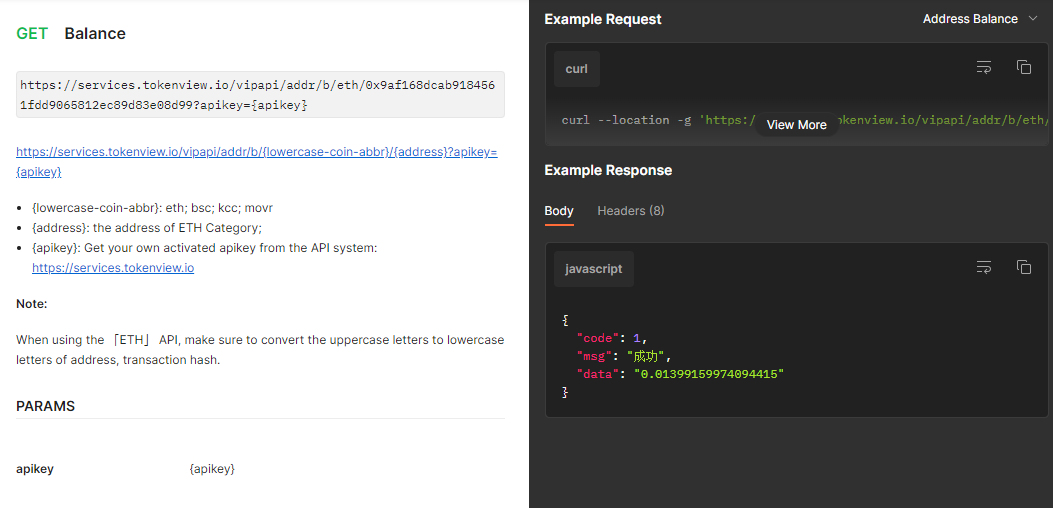The width and height of the screenshot is (1053, 508).
Task: Click the request URL code box
Action: point(260,95)
